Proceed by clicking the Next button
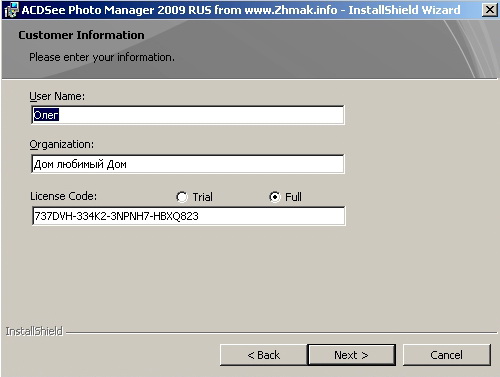The height and width of the screenshot is (377, 500). click(x=352, y=355)
